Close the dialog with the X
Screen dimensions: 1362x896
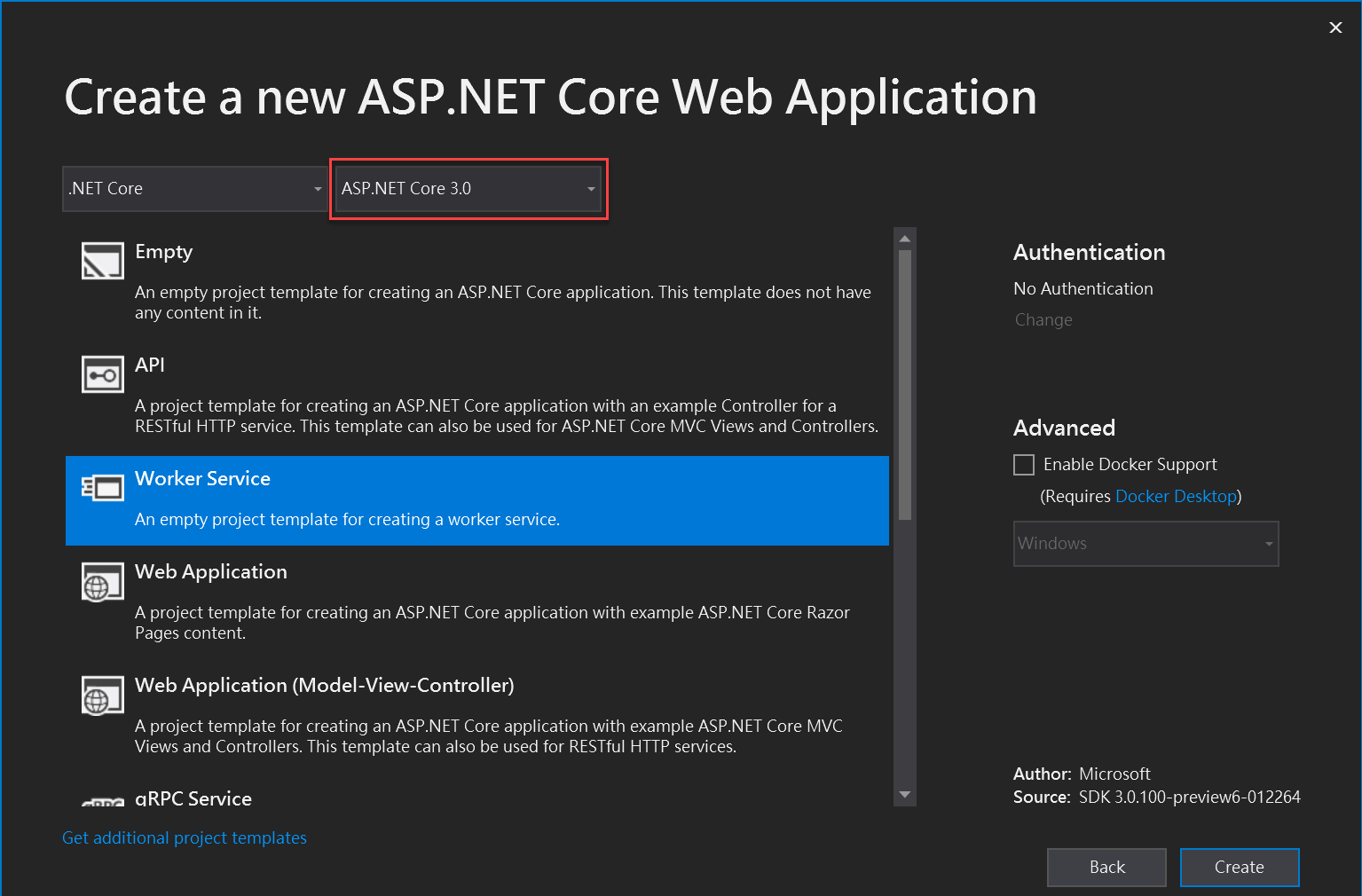click(x=1334, y=27)
